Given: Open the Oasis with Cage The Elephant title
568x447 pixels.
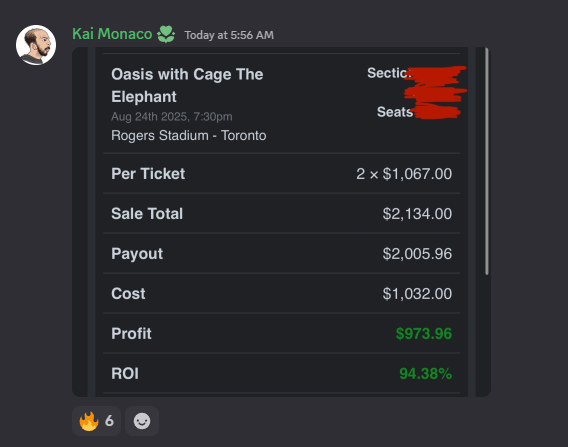Looking at the screenshot, I should [x=187, y=85].
